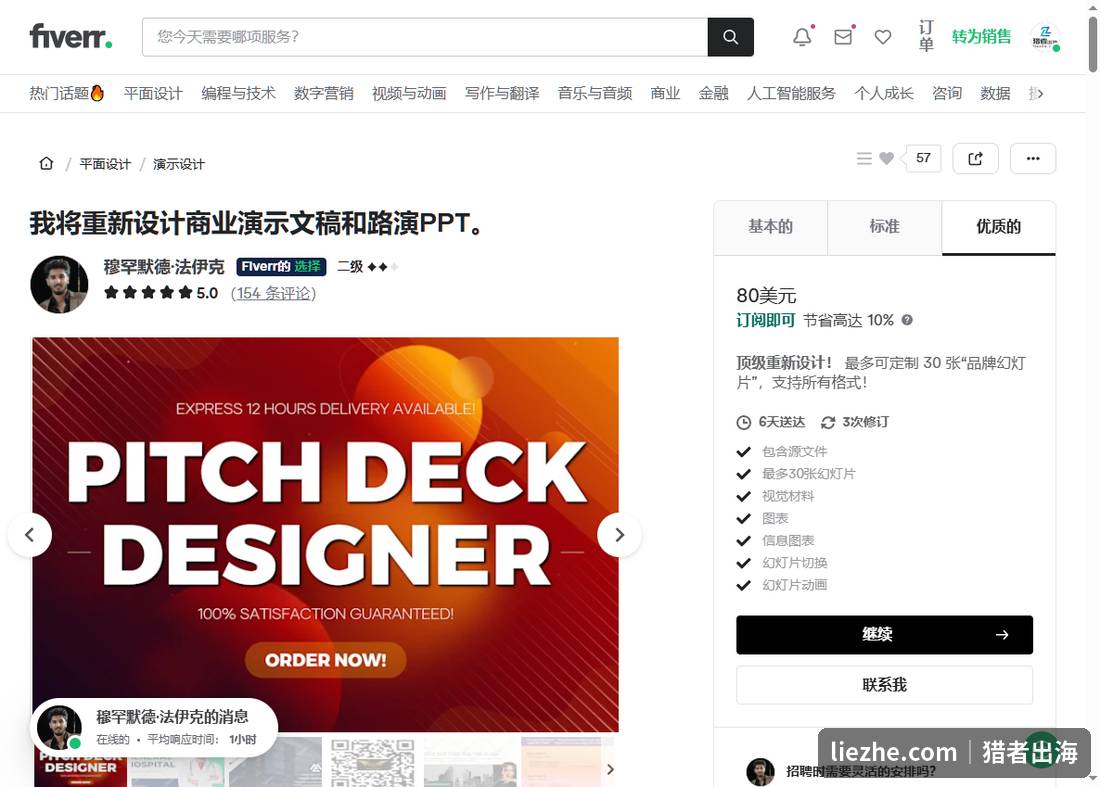Open 平面设计 category menu

[153, 93]
